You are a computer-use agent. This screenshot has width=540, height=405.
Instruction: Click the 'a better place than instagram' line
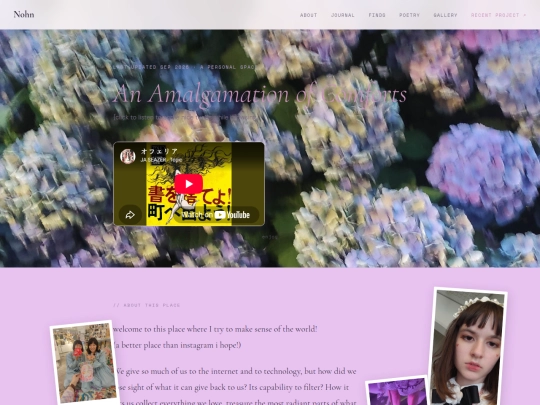[x=177, y=345]
